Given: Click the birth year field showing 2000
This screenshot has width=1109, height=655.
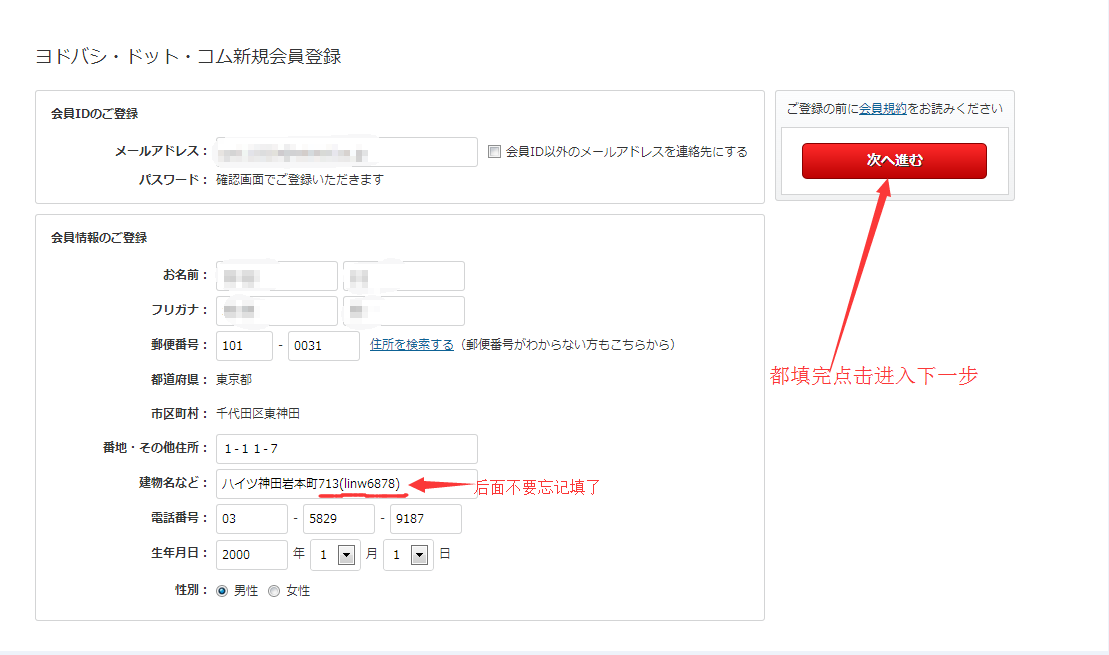Looking at the screenshot, I should [x=252, y=555].
